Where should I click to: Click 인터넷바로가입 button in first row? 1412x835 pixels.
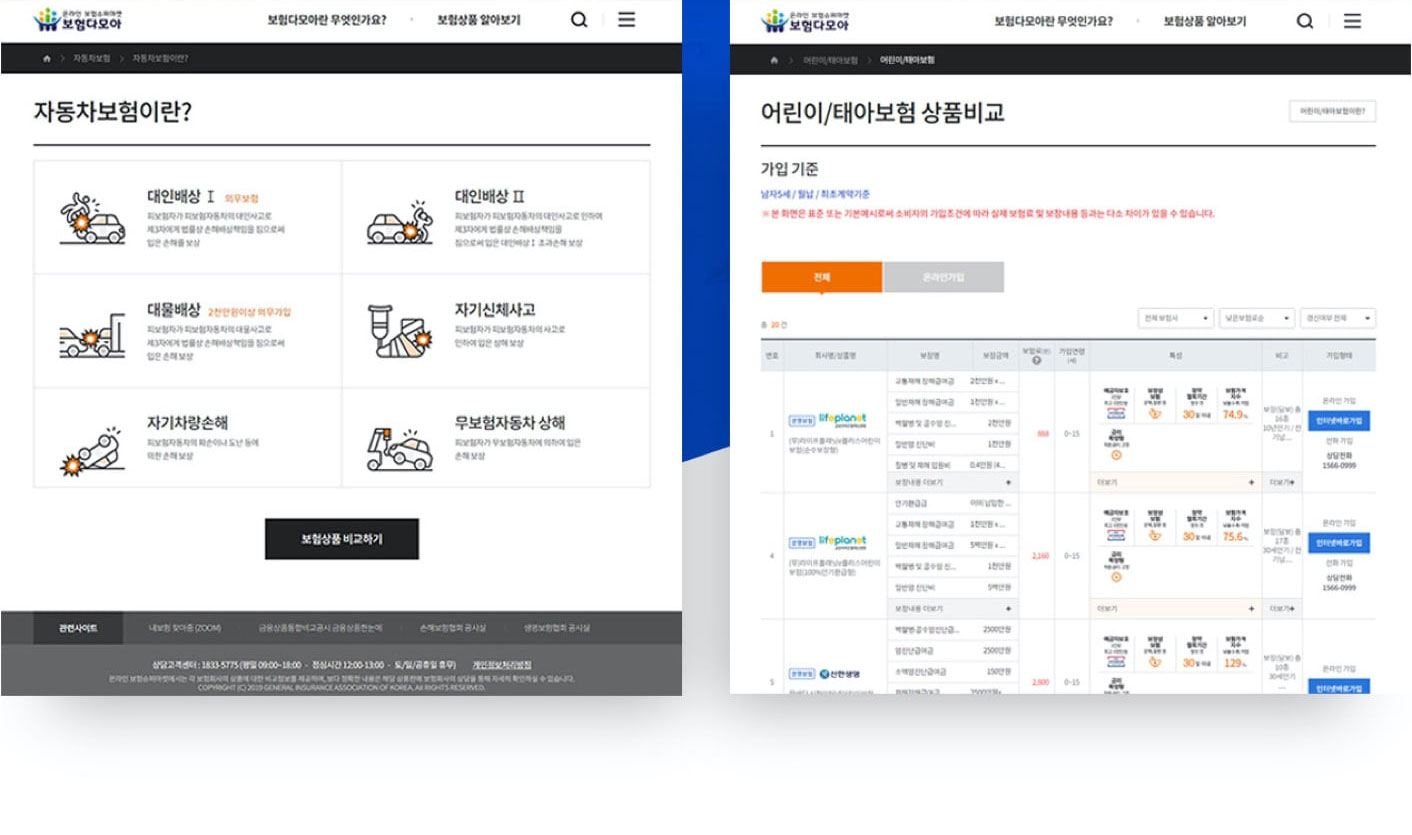(x=1338, y=421)
